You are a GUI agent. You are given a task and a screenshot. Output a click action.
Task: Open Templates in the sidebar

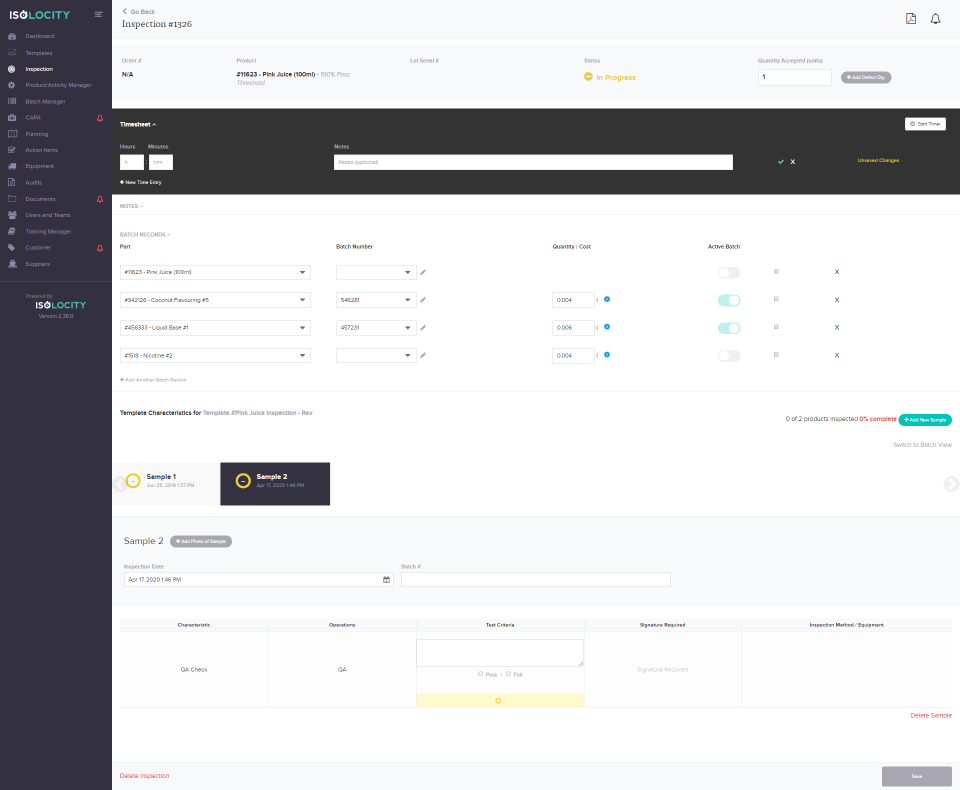point(39,53)
